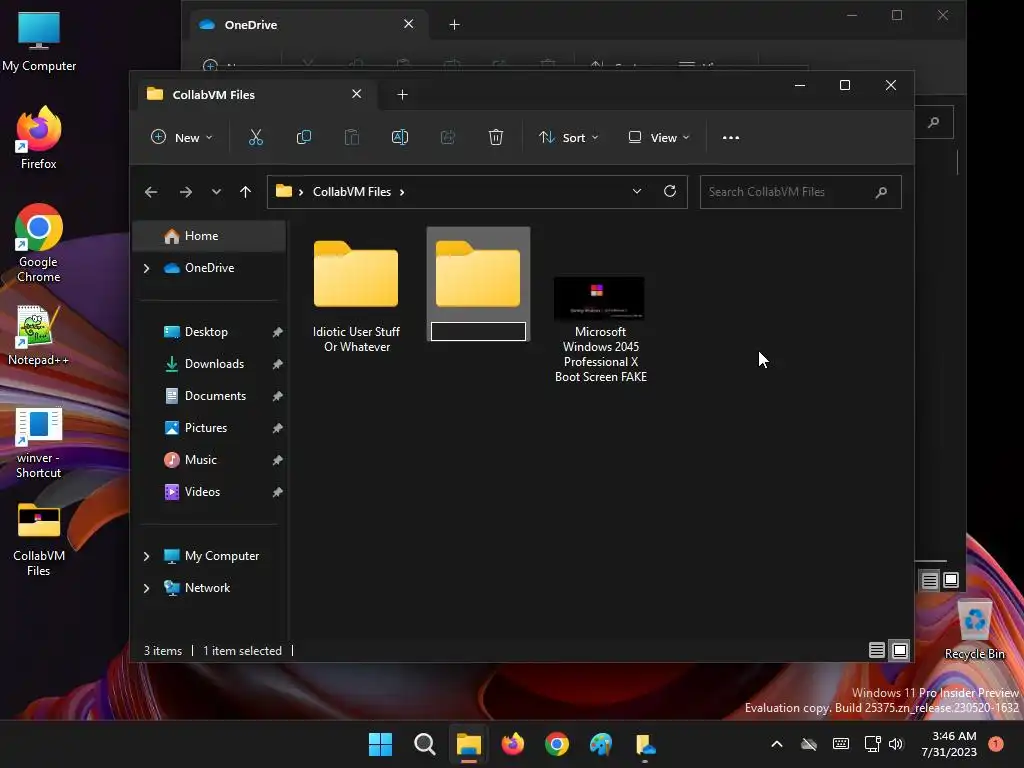
Task: Close the CollabVM Files tab
Action: coord(357,94)
